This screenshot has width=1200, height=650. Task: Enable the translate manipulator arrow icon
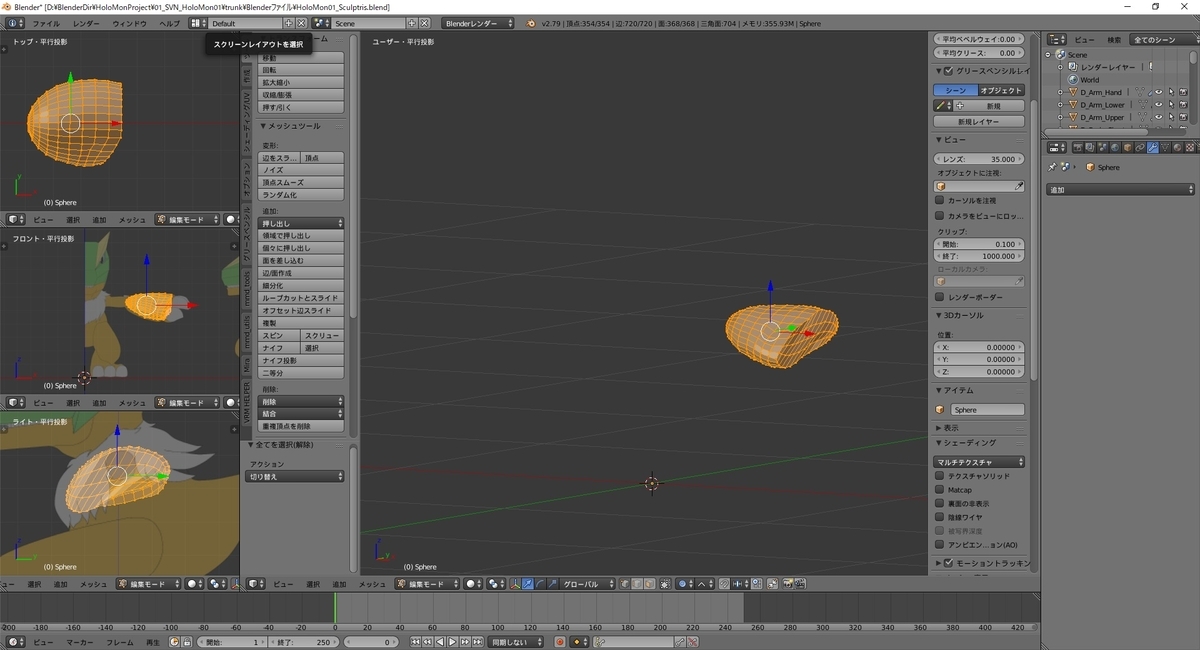(x=527, y=583)
